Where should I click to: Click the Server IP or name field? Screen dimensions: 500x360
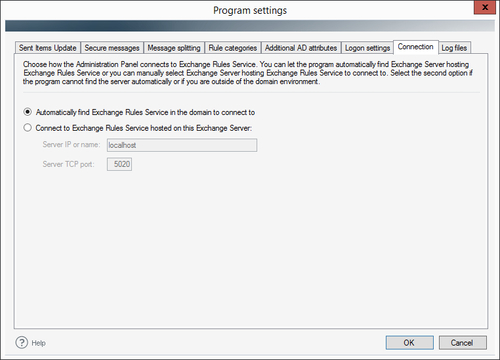(x=182, y=145)
